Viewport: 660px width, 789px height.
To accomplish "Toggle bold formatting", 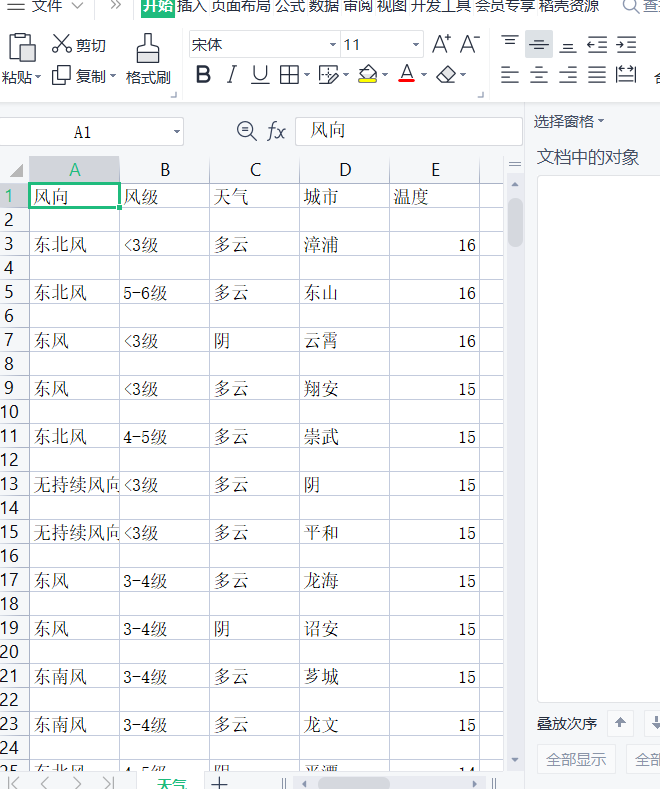I will (x=203, y=75).
